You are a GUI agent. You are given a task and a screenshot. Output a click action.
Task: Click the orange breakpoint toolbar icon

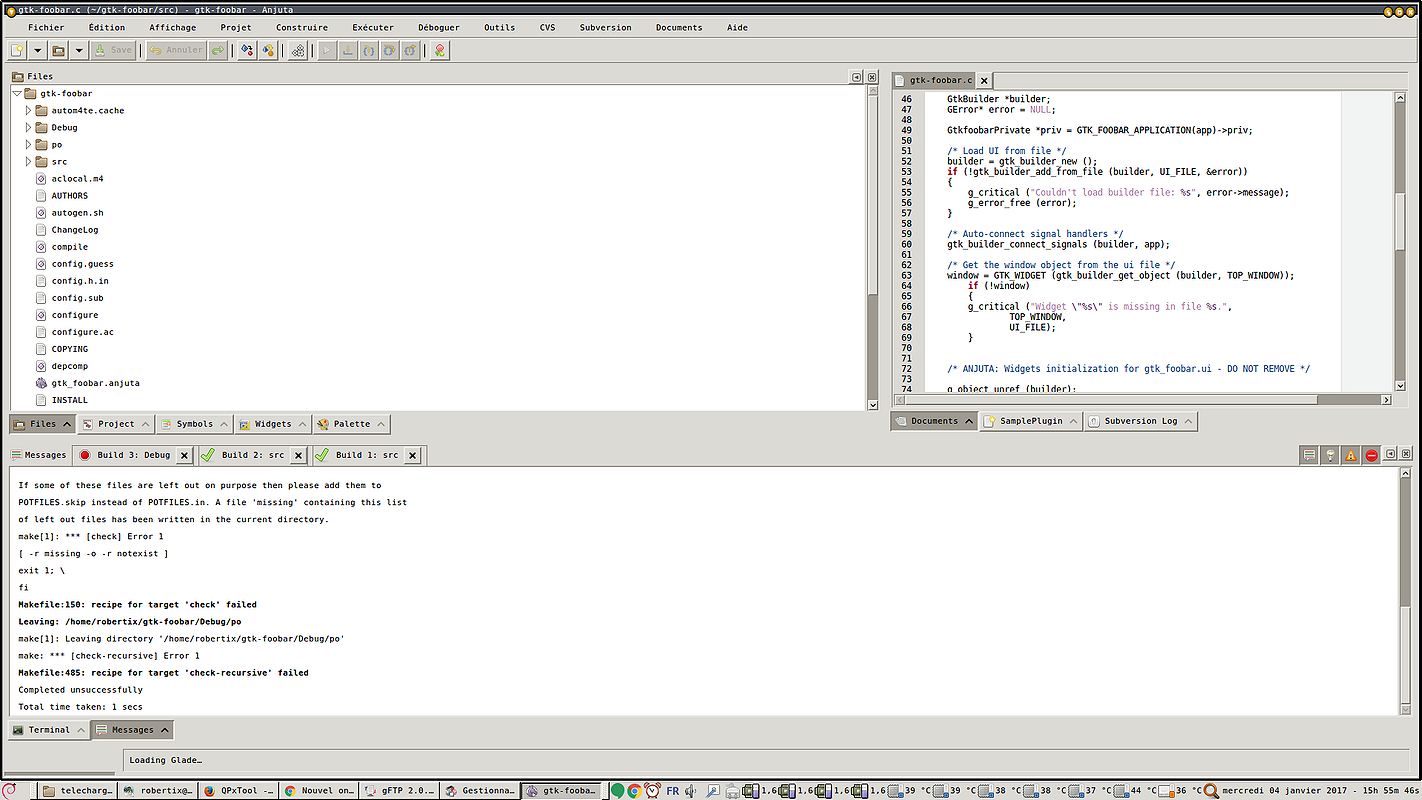tap(268, 50)
